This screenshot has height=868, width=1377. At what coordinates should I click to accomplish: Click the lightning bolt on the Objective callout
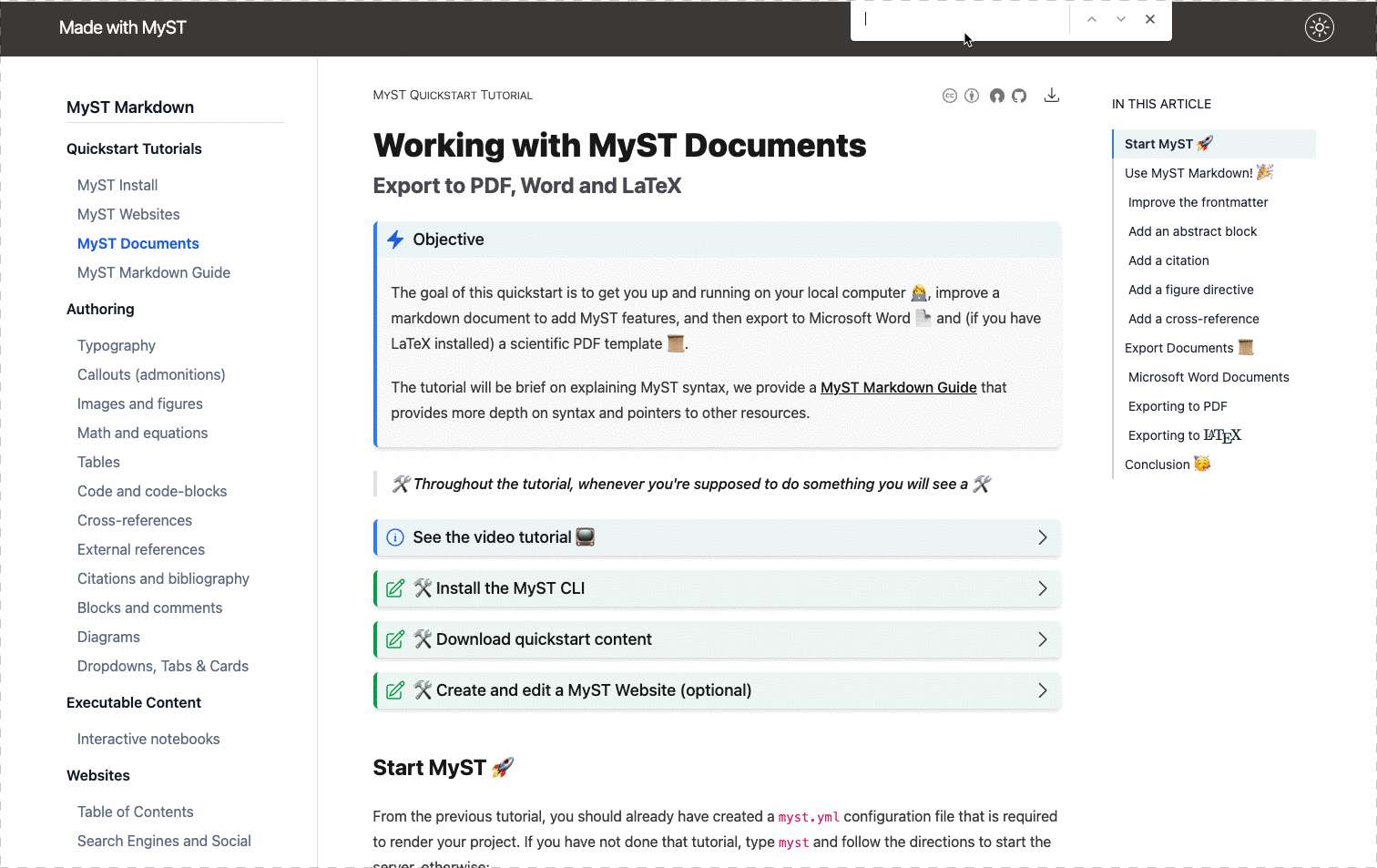394,239
